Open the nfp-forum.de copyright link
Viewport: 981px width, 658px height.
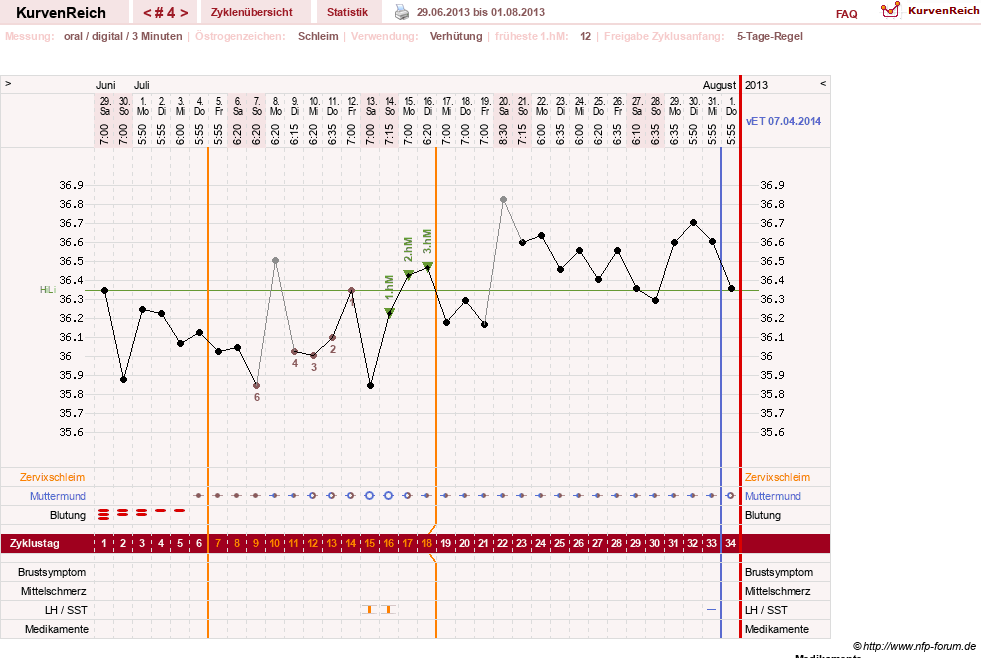coord(915,646)
